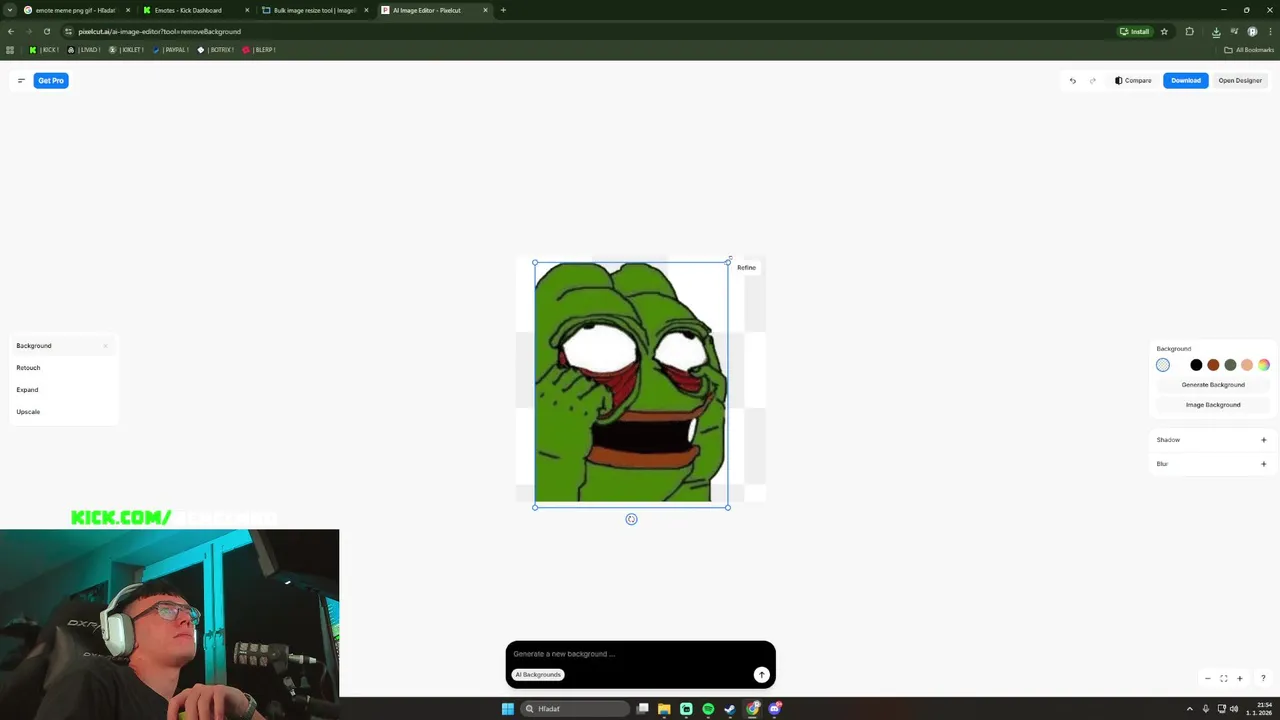Open the KICK bookmark

(44, 49)
